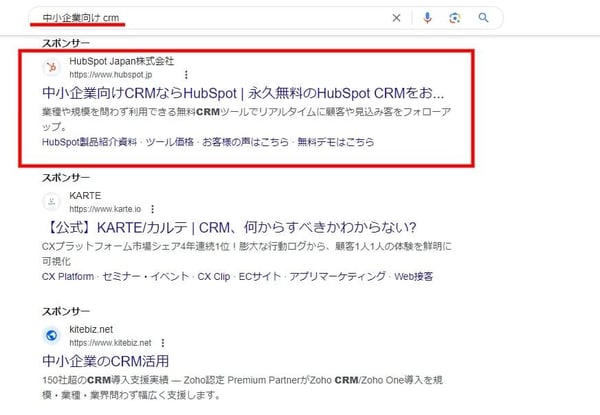Start voice search with microphone icon
The height and width of the screenshot is (415, 600).
[427, 18]
